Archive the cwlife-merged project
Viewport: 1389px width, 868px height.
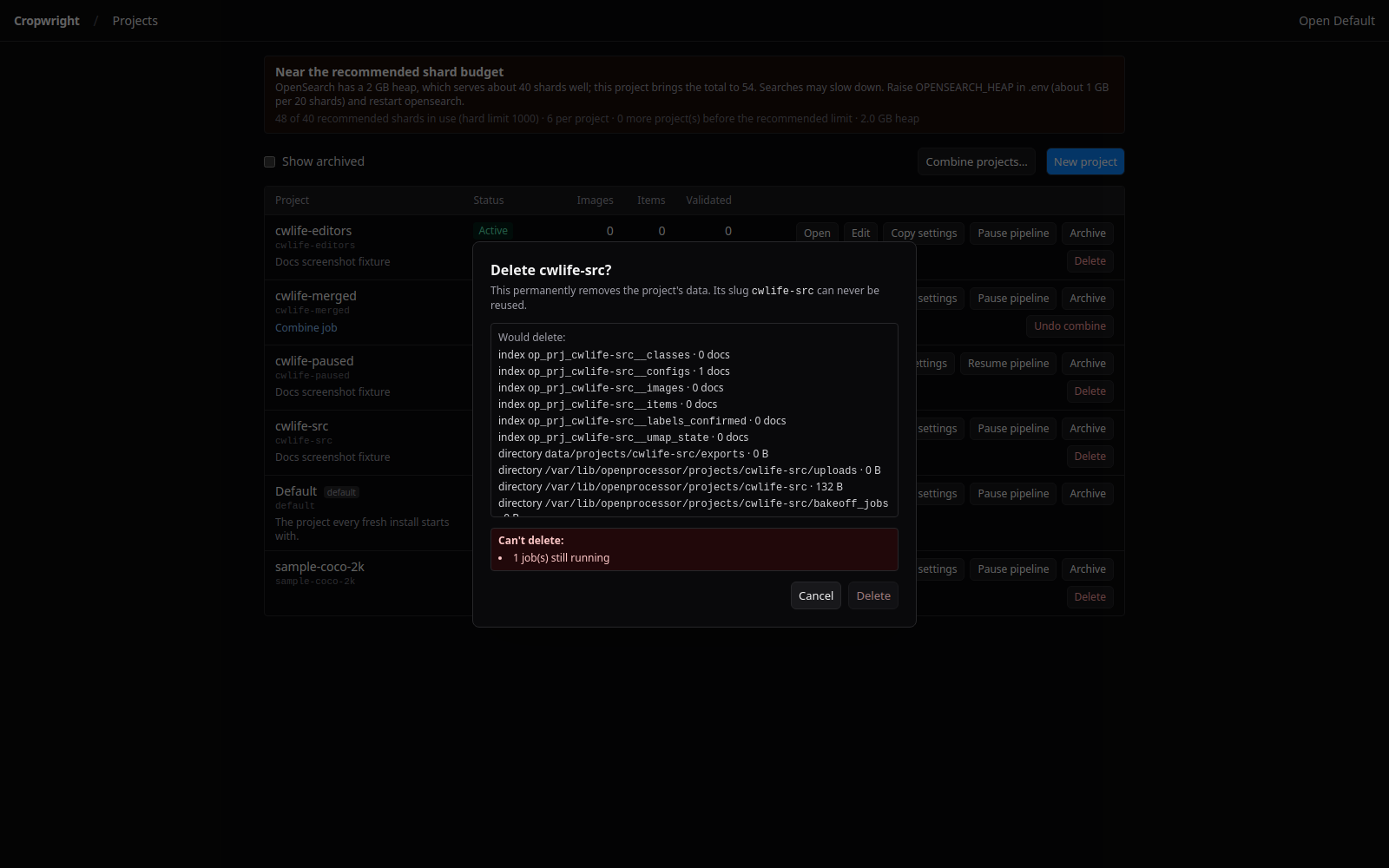pos(1087,298)
